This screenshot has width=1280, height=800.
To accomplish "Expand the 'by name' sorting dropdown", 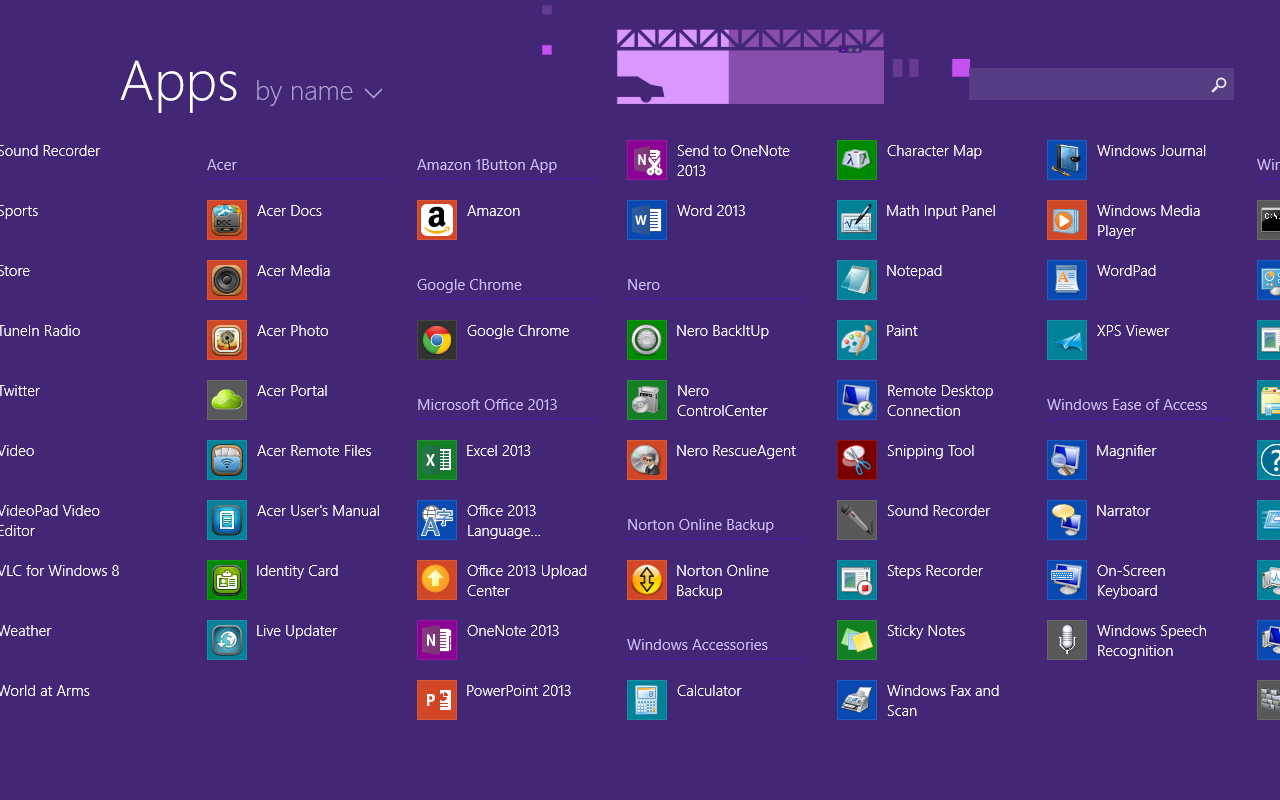I will pos(318,91).
